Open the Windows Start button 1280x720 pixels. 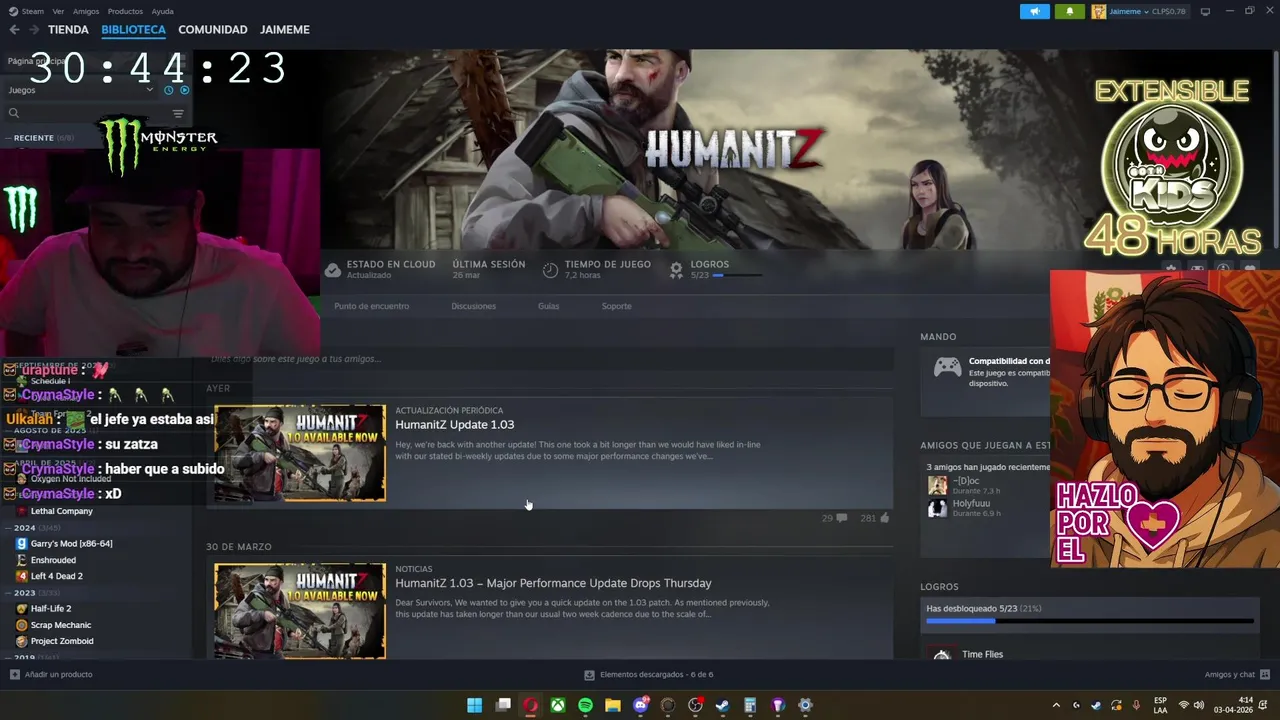pos(475,705)
